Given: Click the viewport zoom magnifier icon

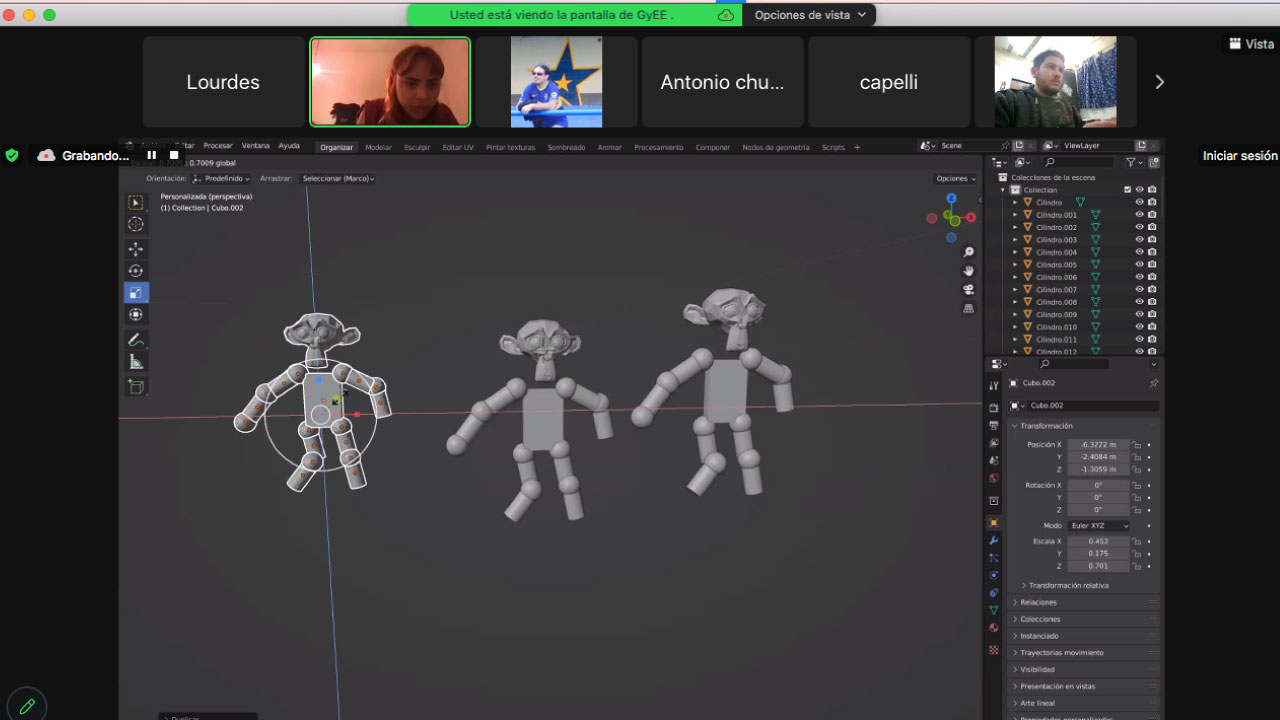Looking at the screenshot, I should tap(968, 252).
